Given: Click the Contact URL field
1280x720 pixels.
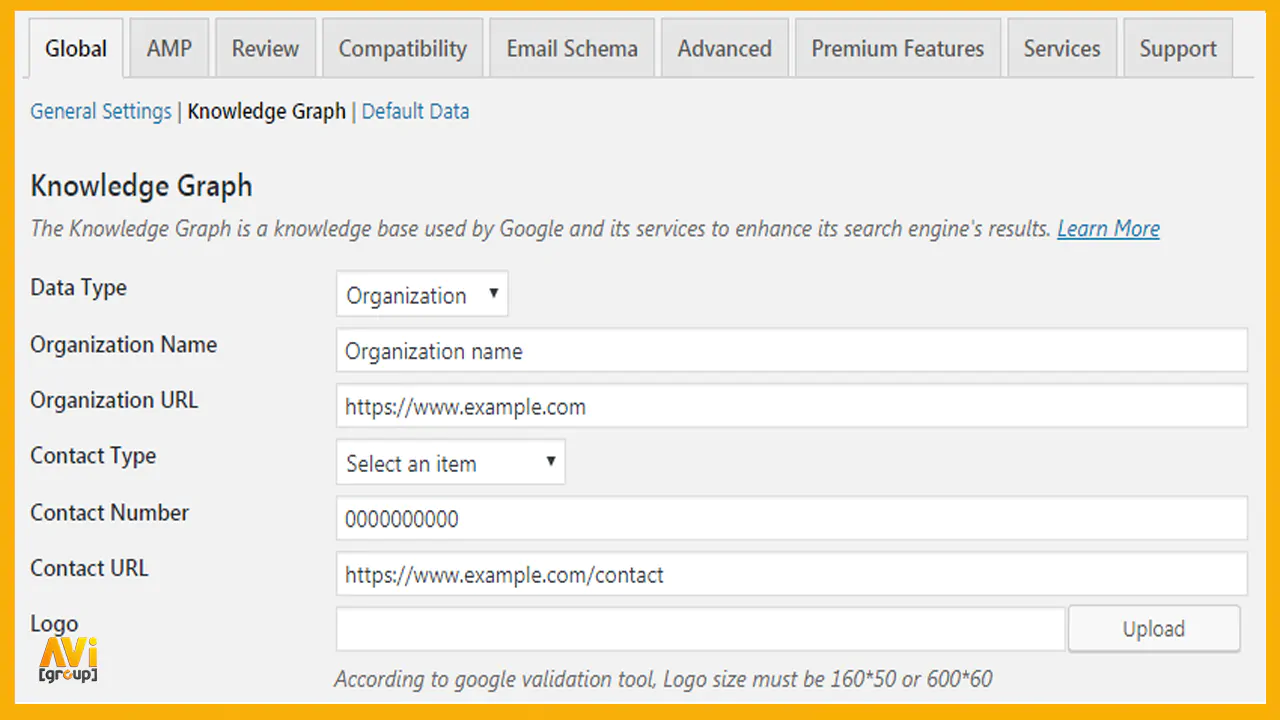Looking at the screenshot, I should [x=791, y=575].
